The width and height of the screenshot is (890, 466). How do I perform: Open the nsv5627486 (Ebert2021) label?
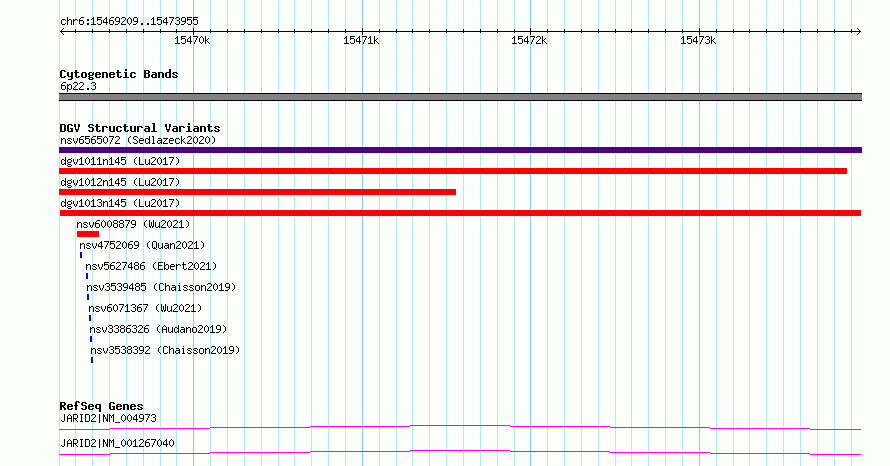tap(151, 266)
